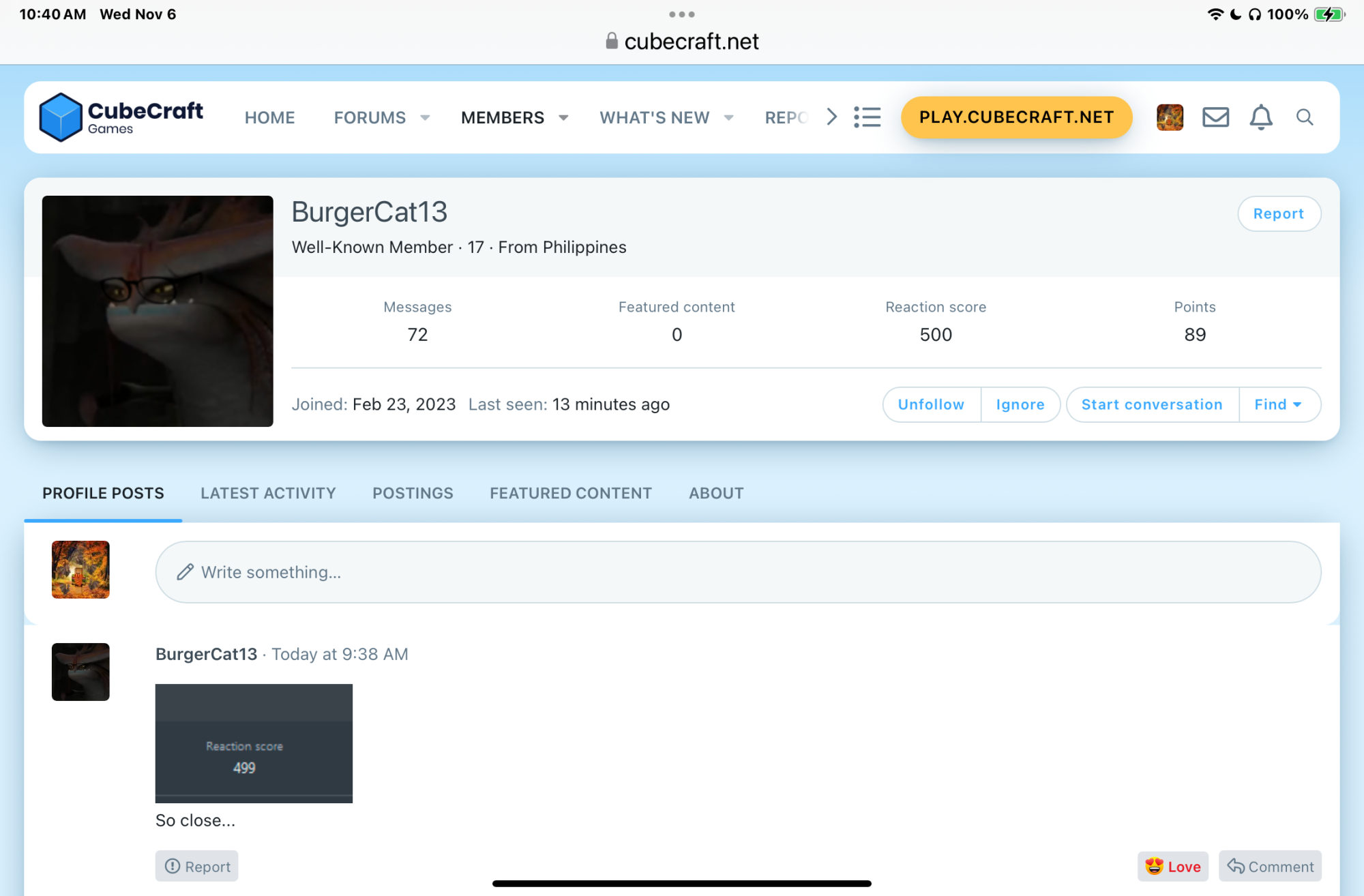Expand the Forums dropdown arrow
The width and height of the screenshot is (1364, 896).
pos(425,118)
